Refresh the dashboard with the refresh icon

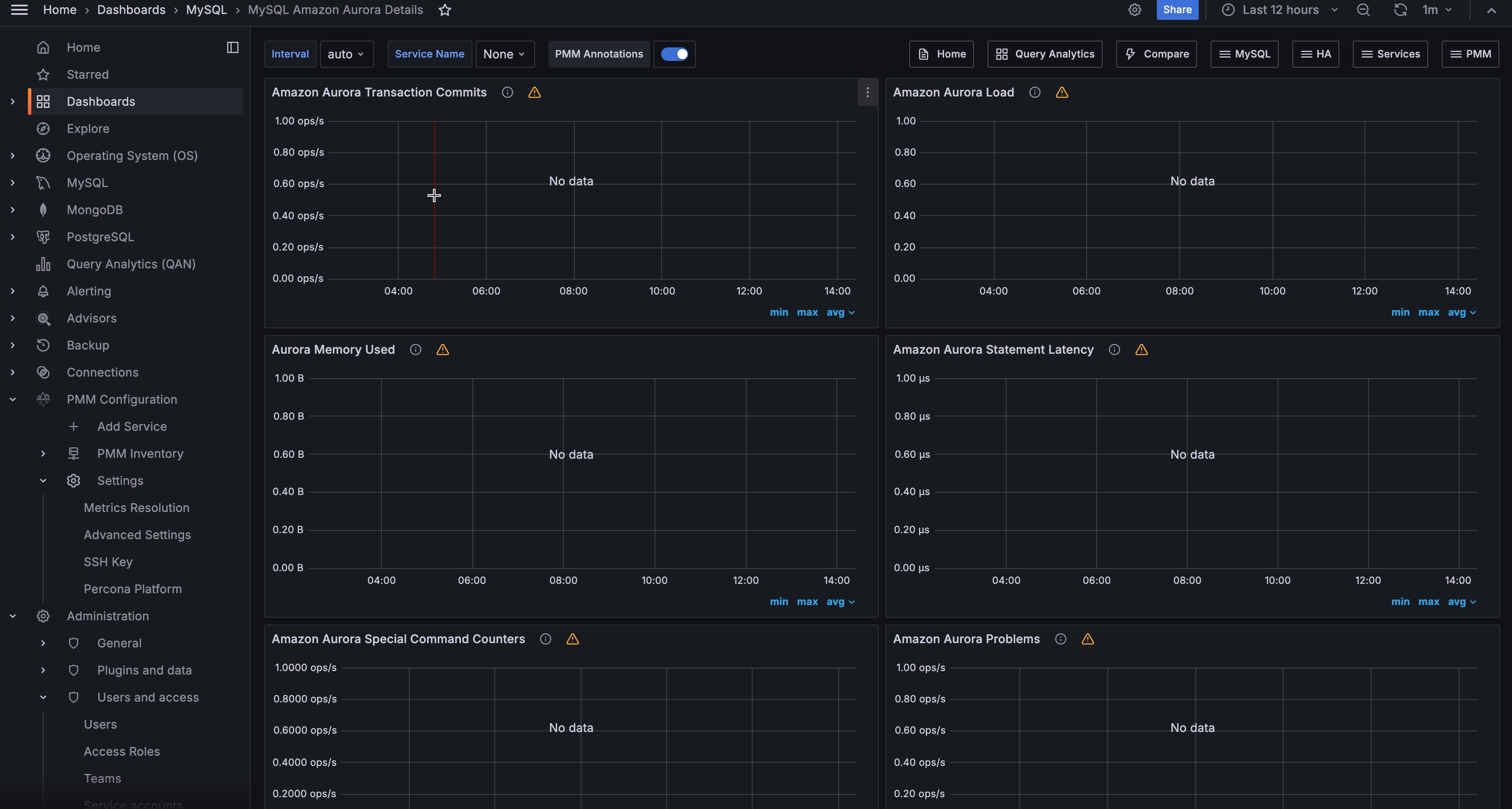coord(1400,10)
